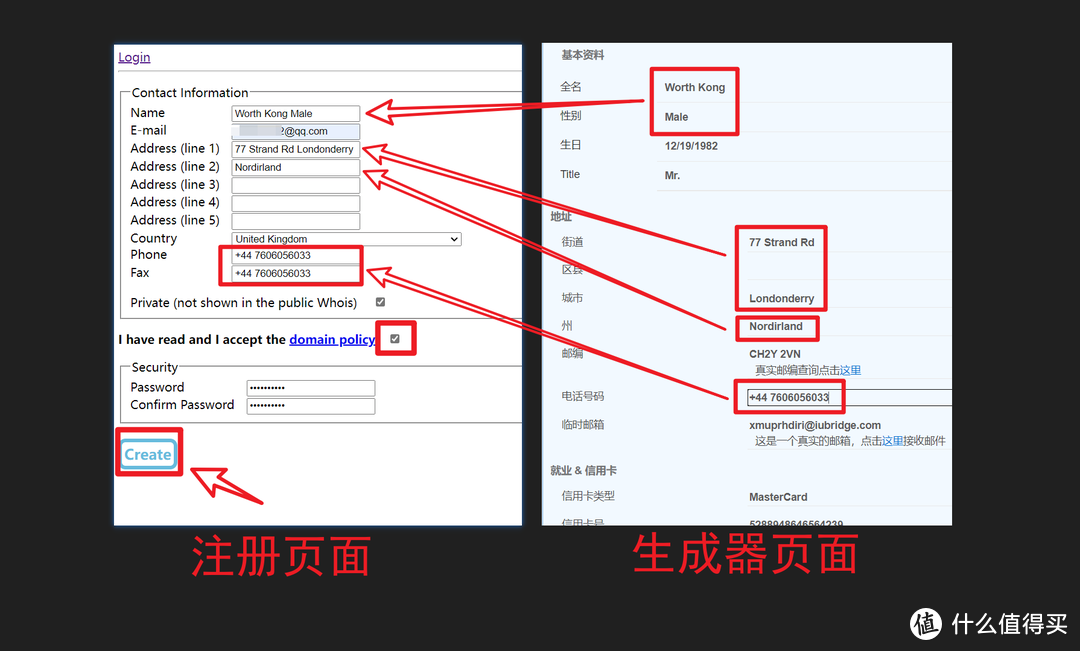Click the empty Address line 5 field

pyautogui.click(x=295, y=221)
